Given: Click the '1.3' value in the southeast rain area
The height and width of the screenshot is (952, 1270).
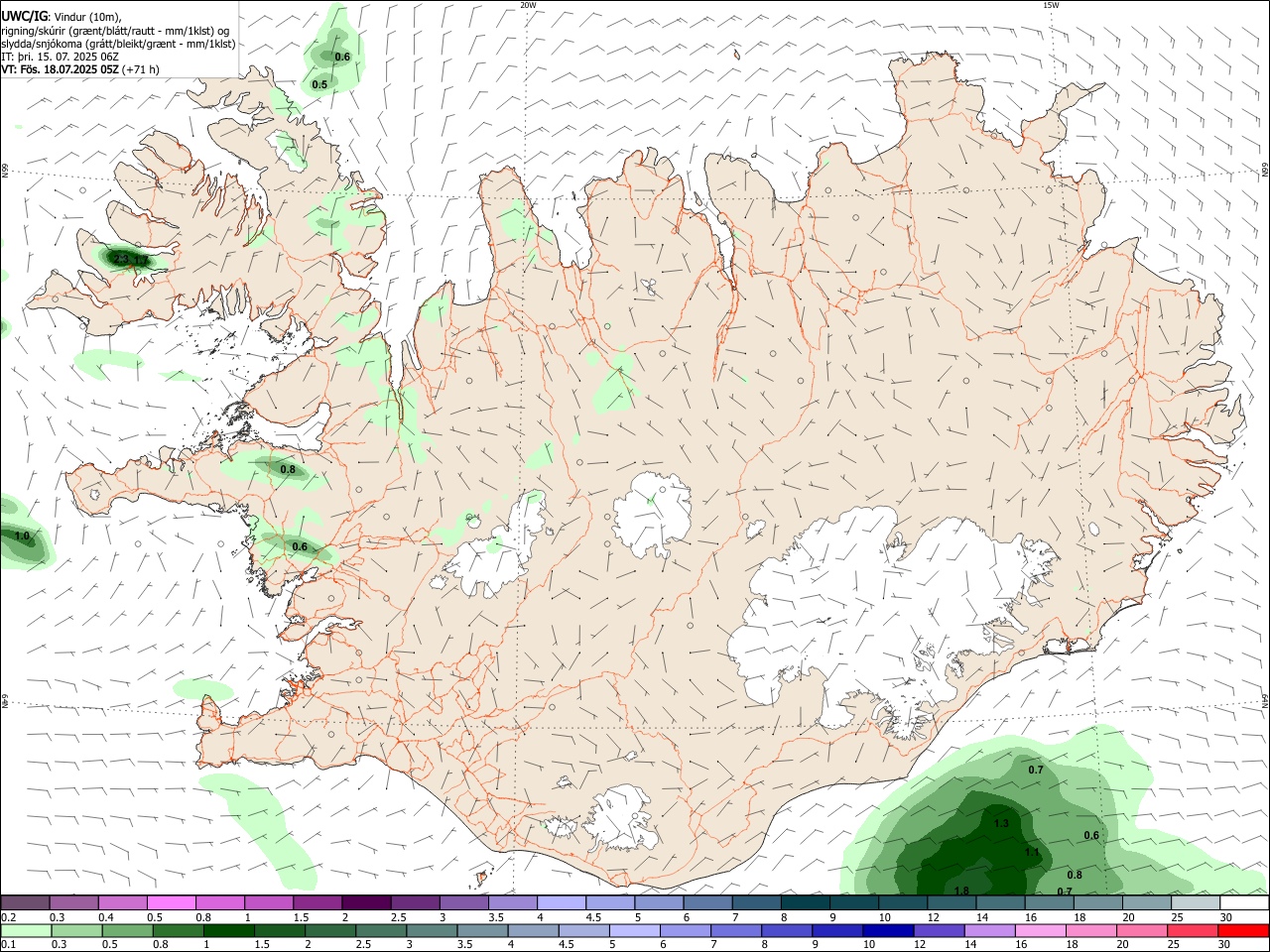Looking at the screenshot, I should [1001, 824].
